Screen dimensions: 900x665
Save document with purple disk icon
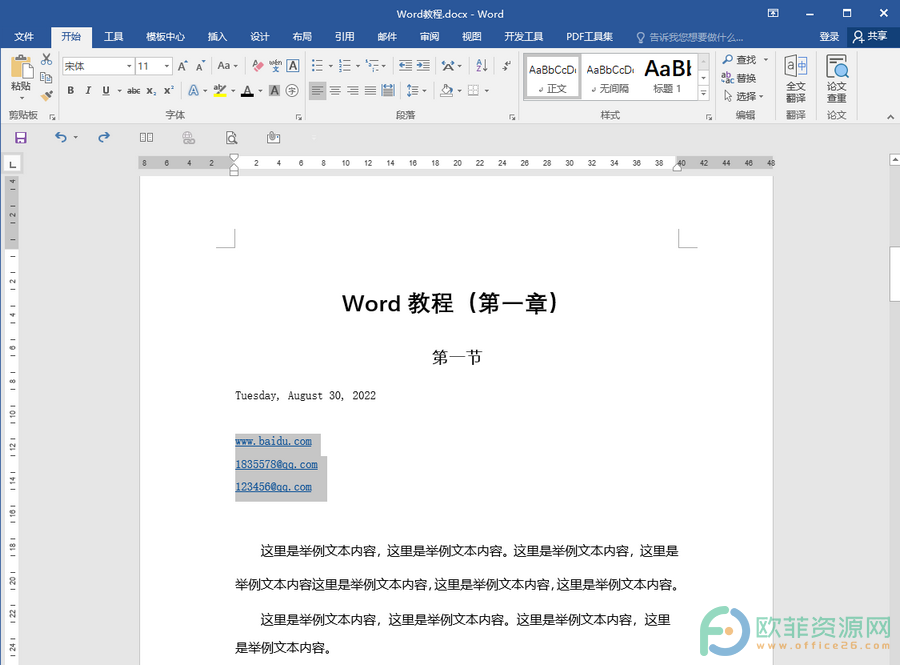21,138
